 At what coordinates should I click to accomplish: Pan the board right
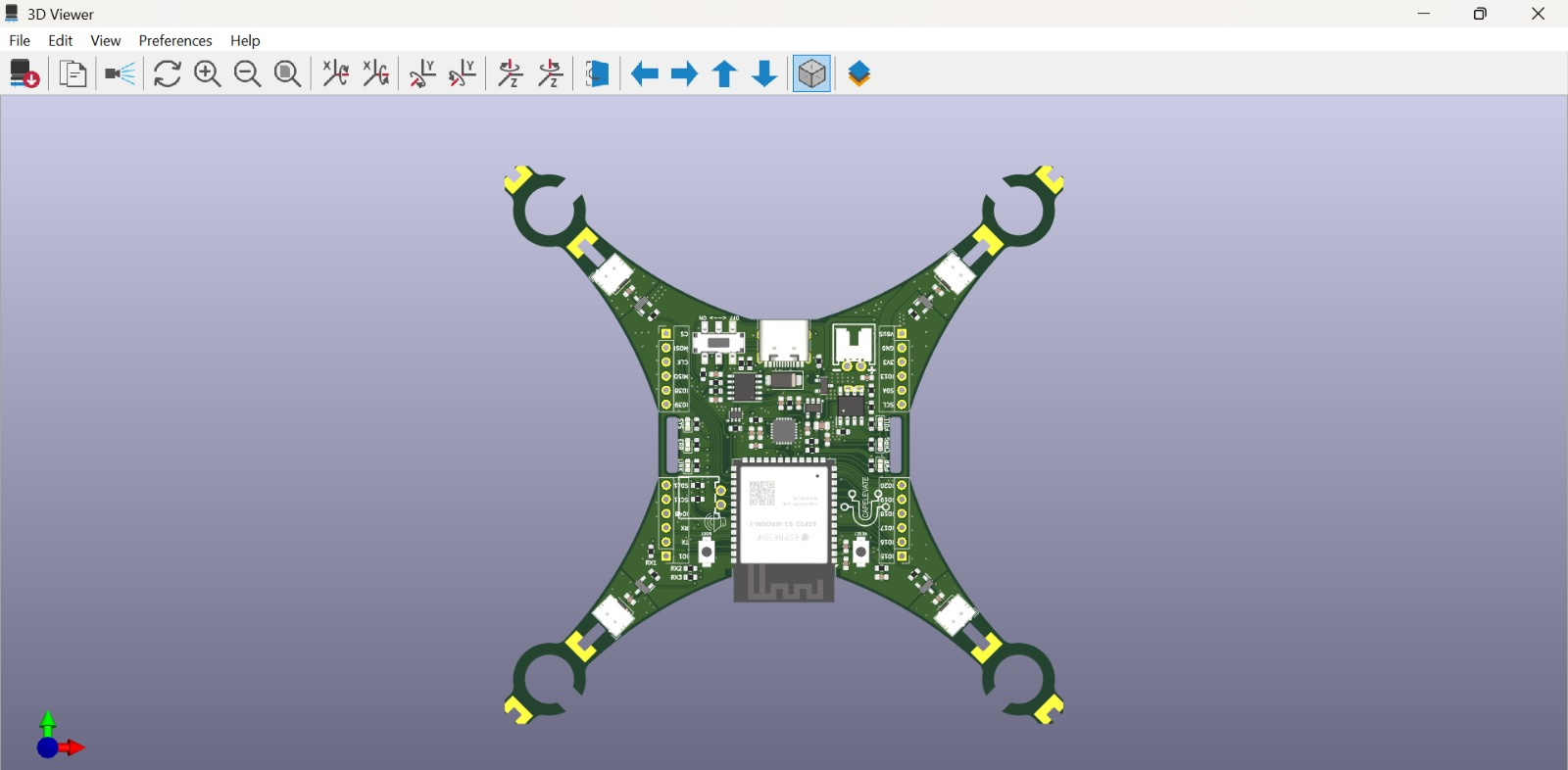click(685, 73)
